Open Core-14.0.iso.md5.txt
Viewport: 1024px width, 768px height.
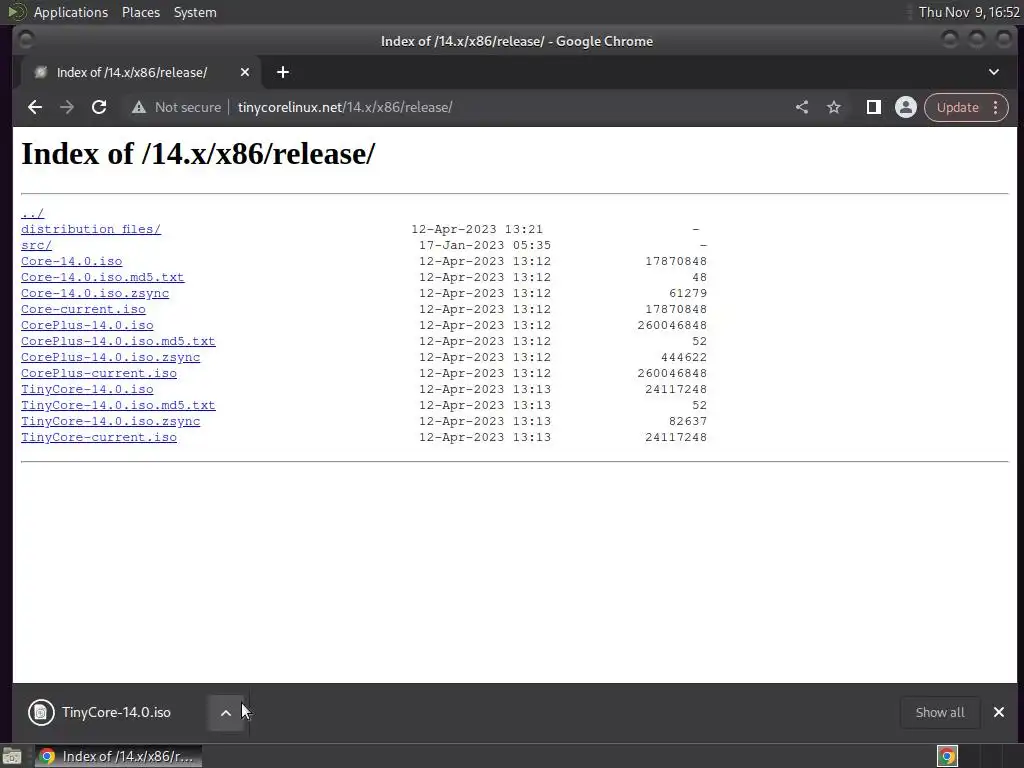103,278
